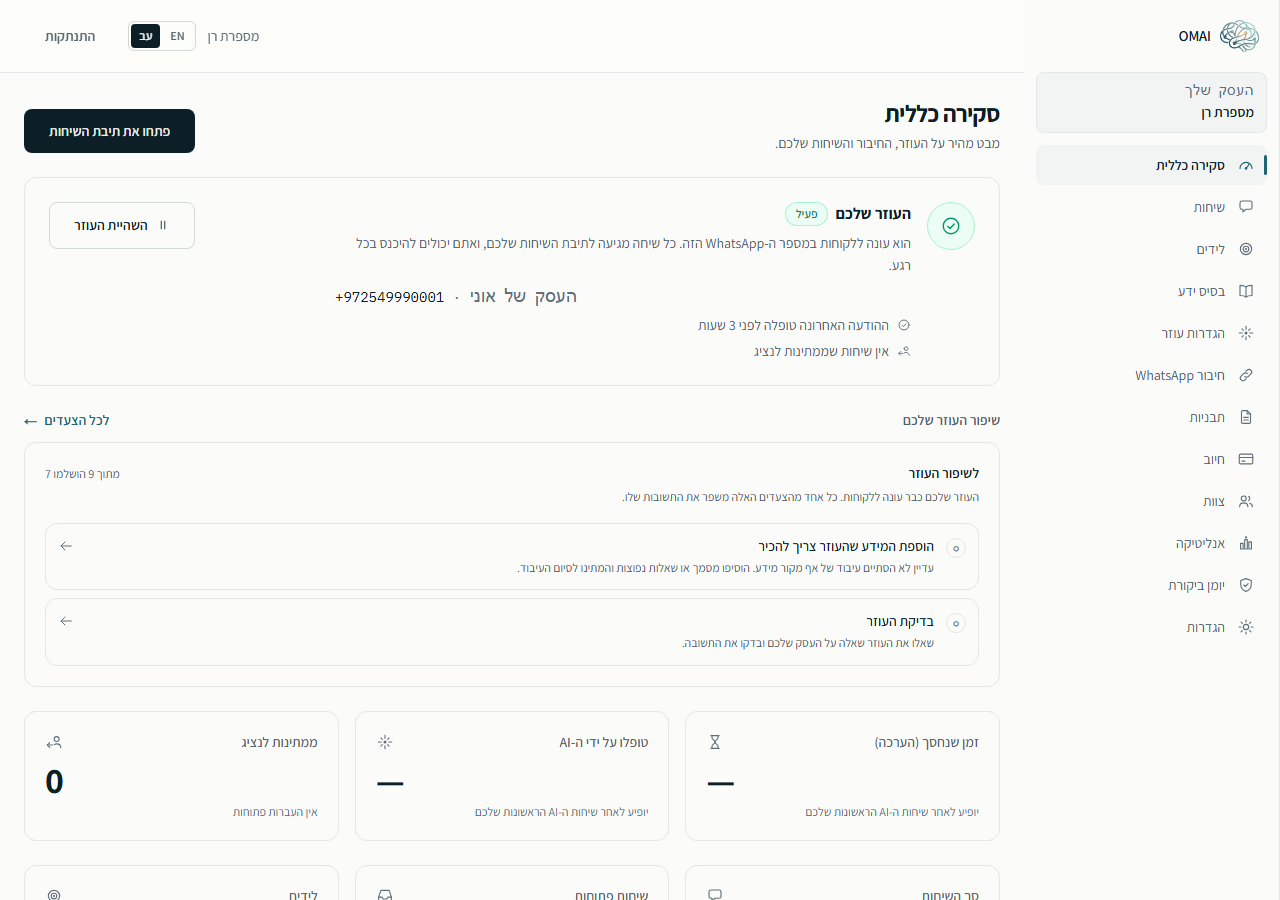
Task: Click the speedometer icon beside סקירה כללית
Action: coord(1245,166)
